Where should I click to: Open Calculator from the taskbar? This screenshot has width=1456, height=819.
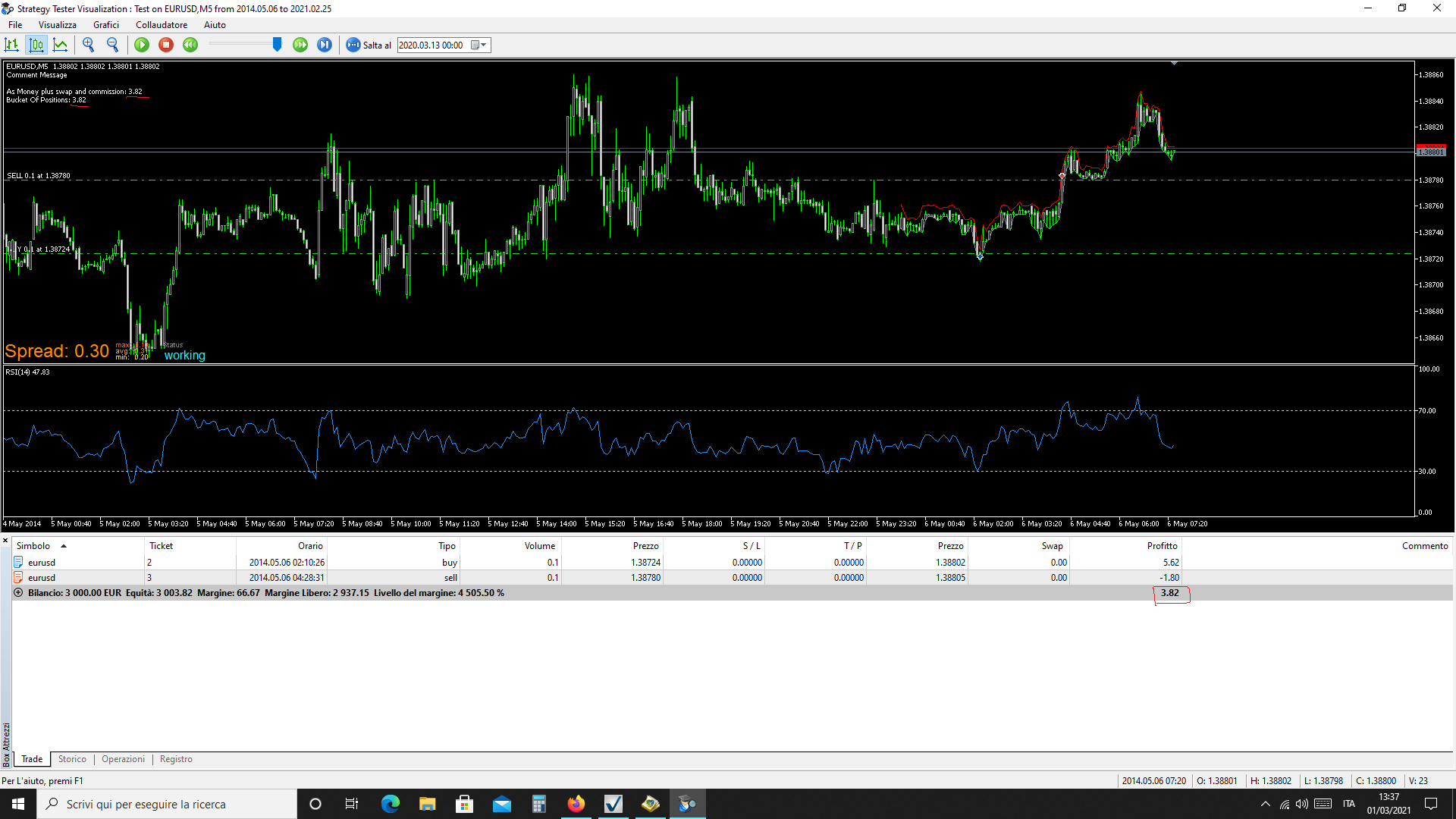tap(539, 804)
